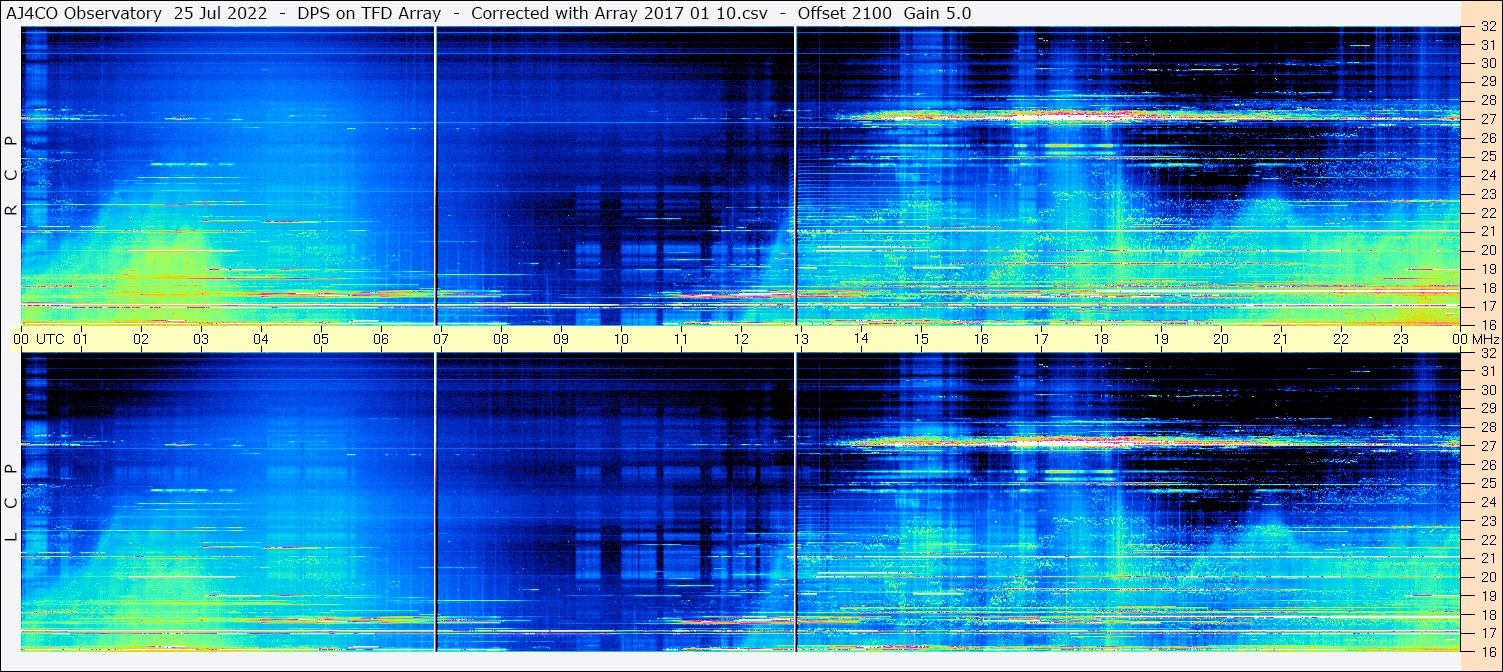Viewport: 1503px width, 672px height.
Task: Click 29 MHz tick label on LCP spectrogram
Action: coord(1487,409)
